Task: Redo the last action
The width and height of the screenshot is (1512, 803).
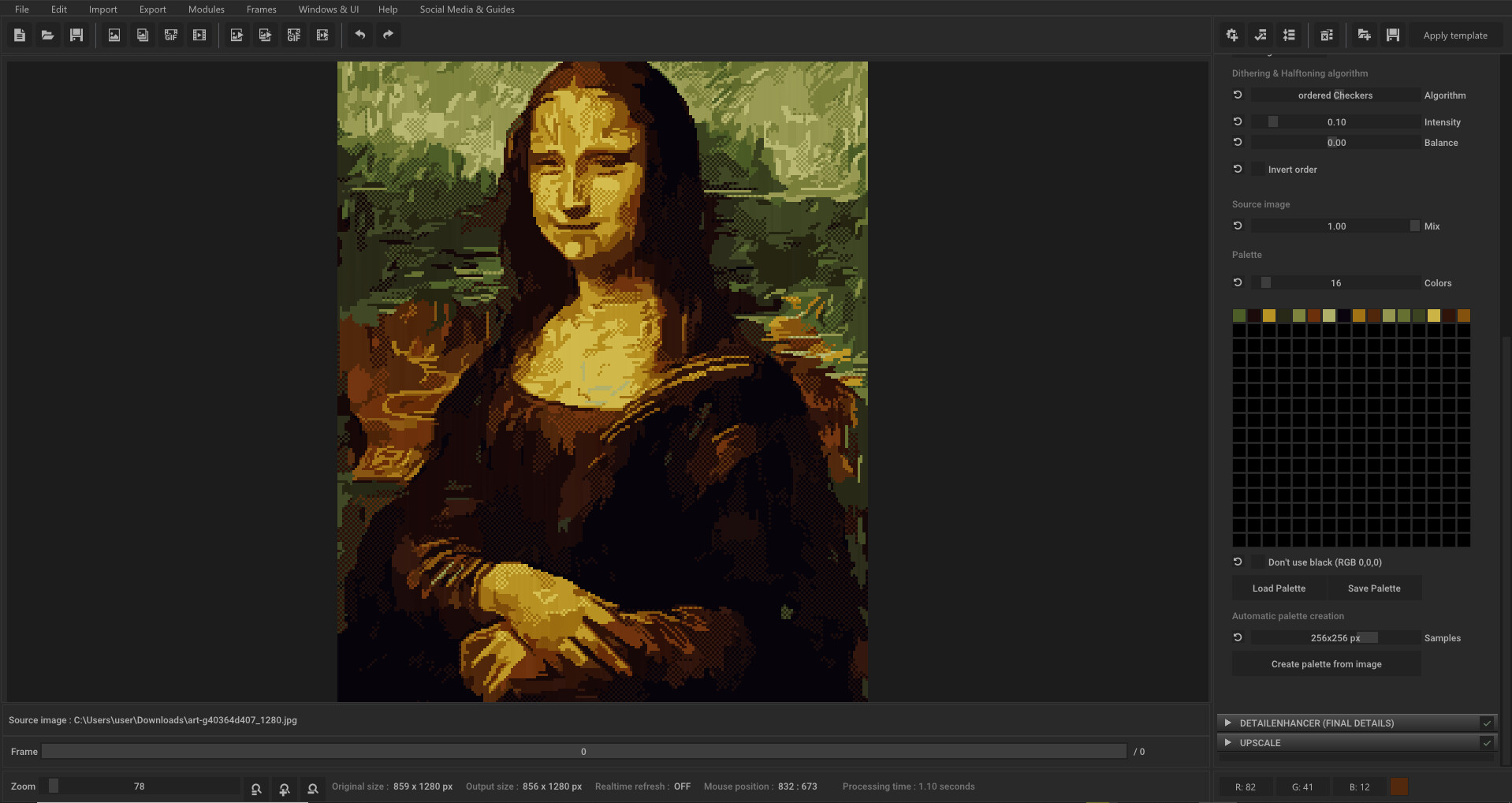Action: tap(388, 35)
